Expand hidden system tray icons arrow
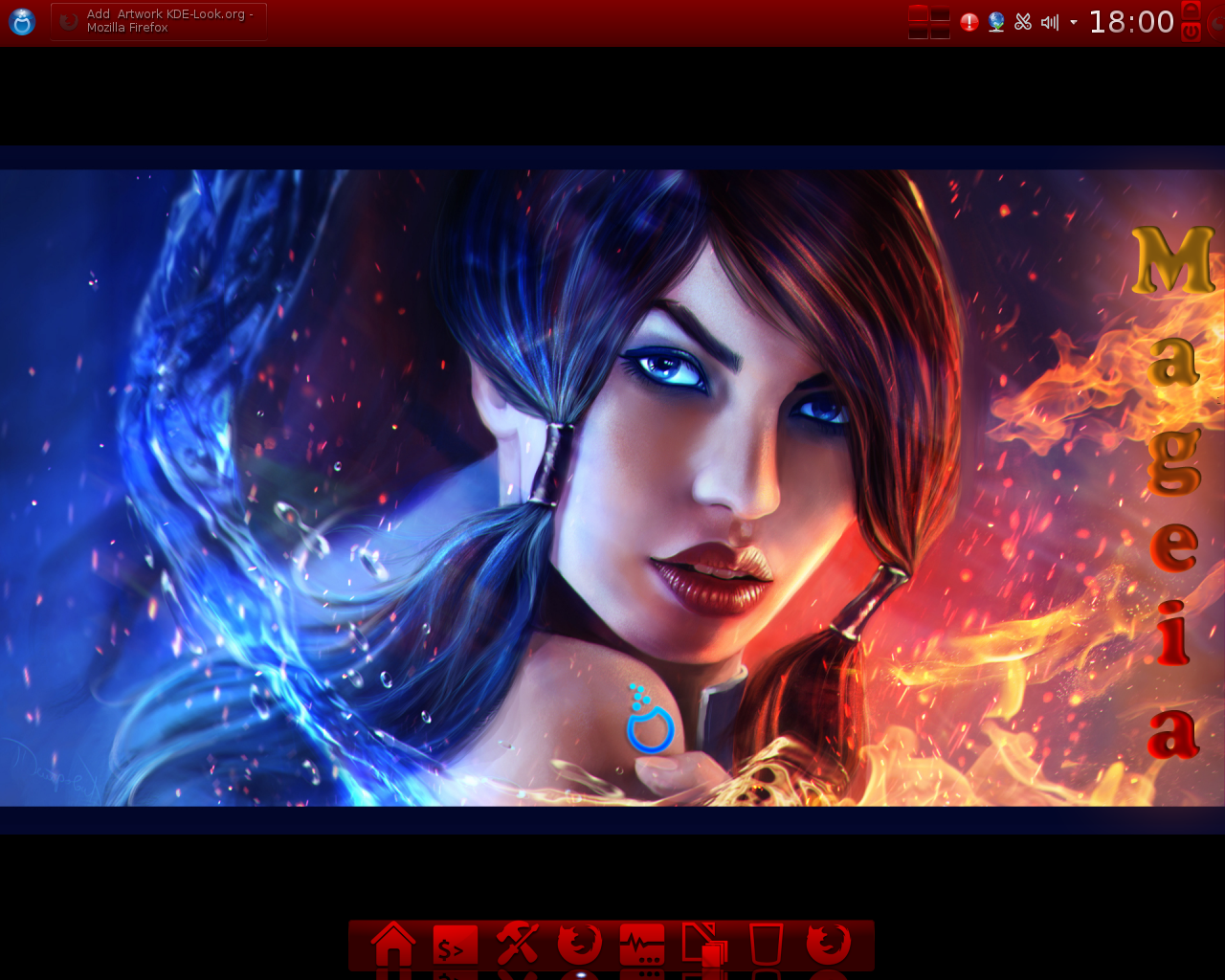Image resolution: width=1225 pixels, height=980 pixels. (x=1073, y=22)
